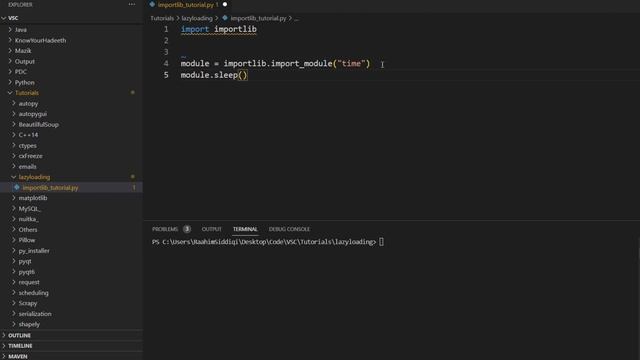Select the importlib_tutorial.py editor tab
Viewport: 640px width, 360px height.
click(188, 5)
